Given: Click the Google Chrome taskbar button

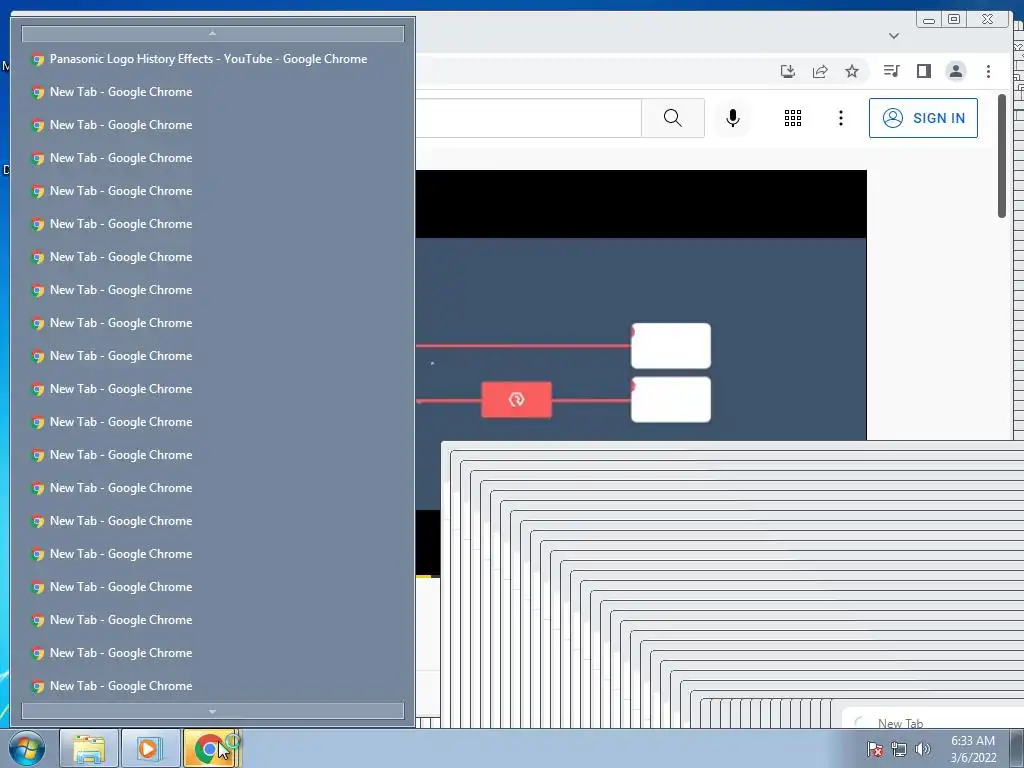Looking at the screenshot, I should click(212, 748).
